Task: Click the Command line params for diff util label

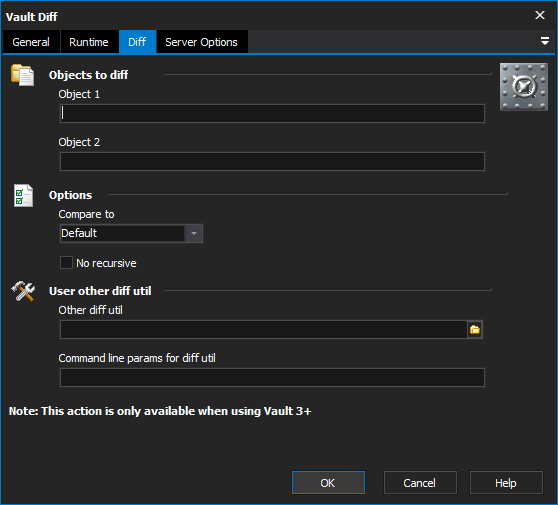Action: click(x=137, y=358)
